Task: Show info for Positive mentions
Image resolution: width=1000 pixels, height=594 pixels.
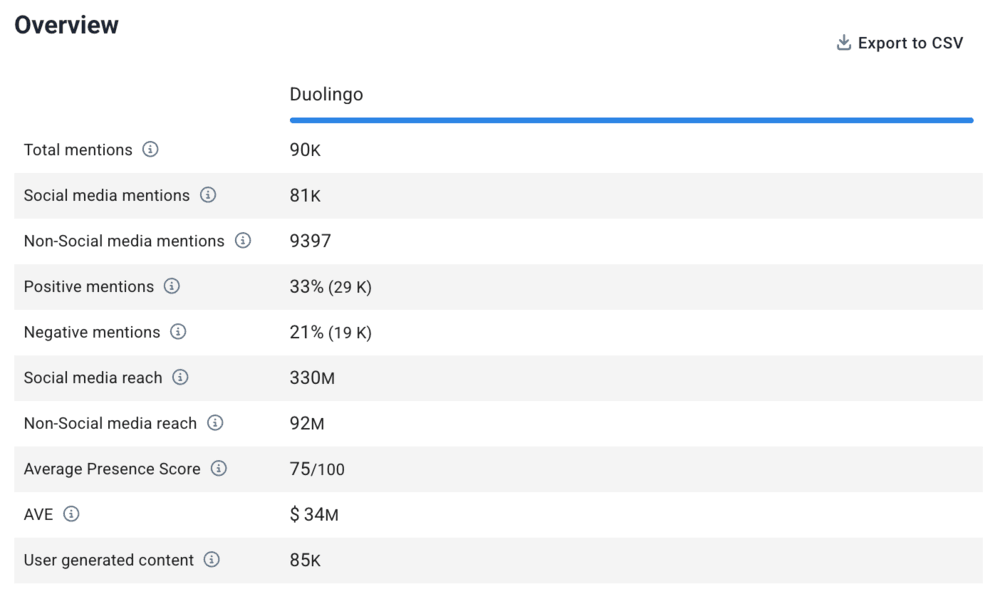Action: coord(172,287)
